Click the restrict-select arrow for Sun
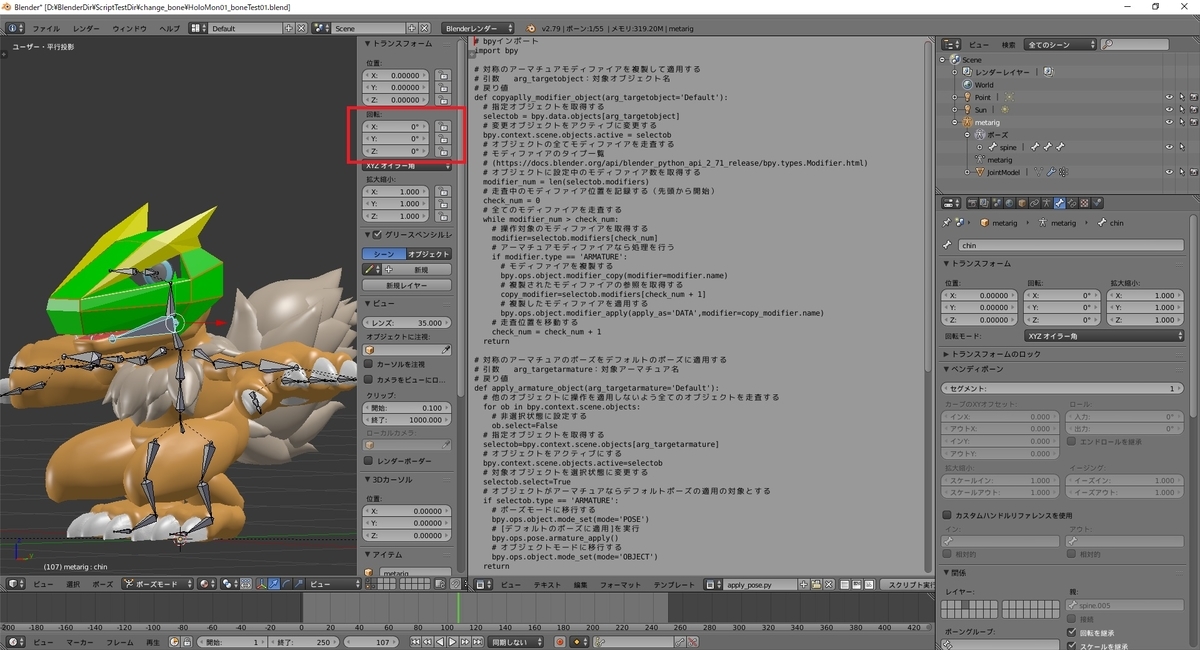This screenshot has width=1200, height=650. (x=1181, y=109)
